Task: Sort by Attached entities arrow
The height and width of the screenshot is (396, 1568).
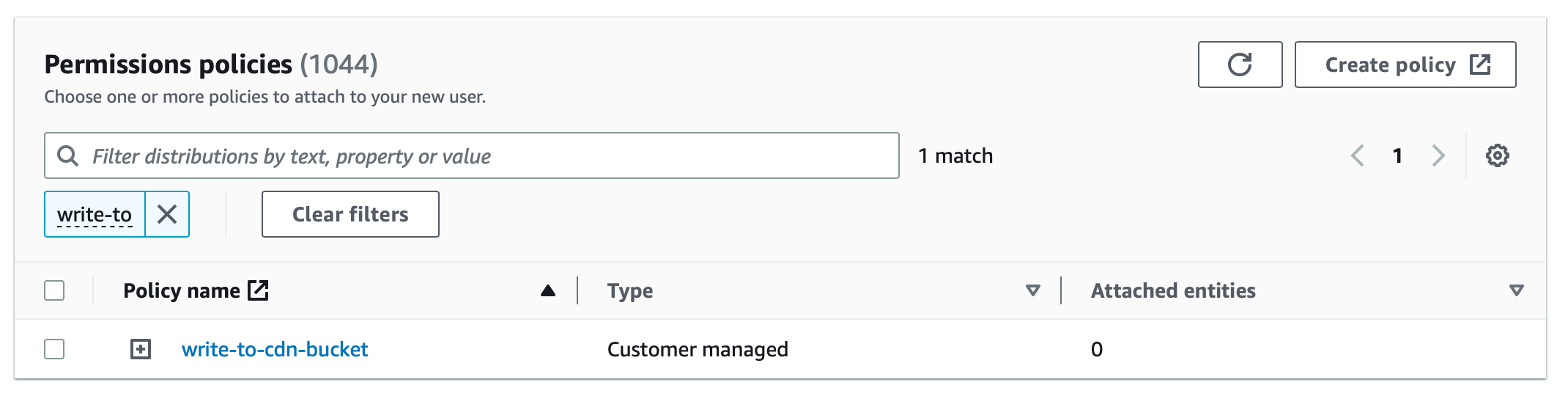Action: pyautogui.click(x=1517, y=290)
